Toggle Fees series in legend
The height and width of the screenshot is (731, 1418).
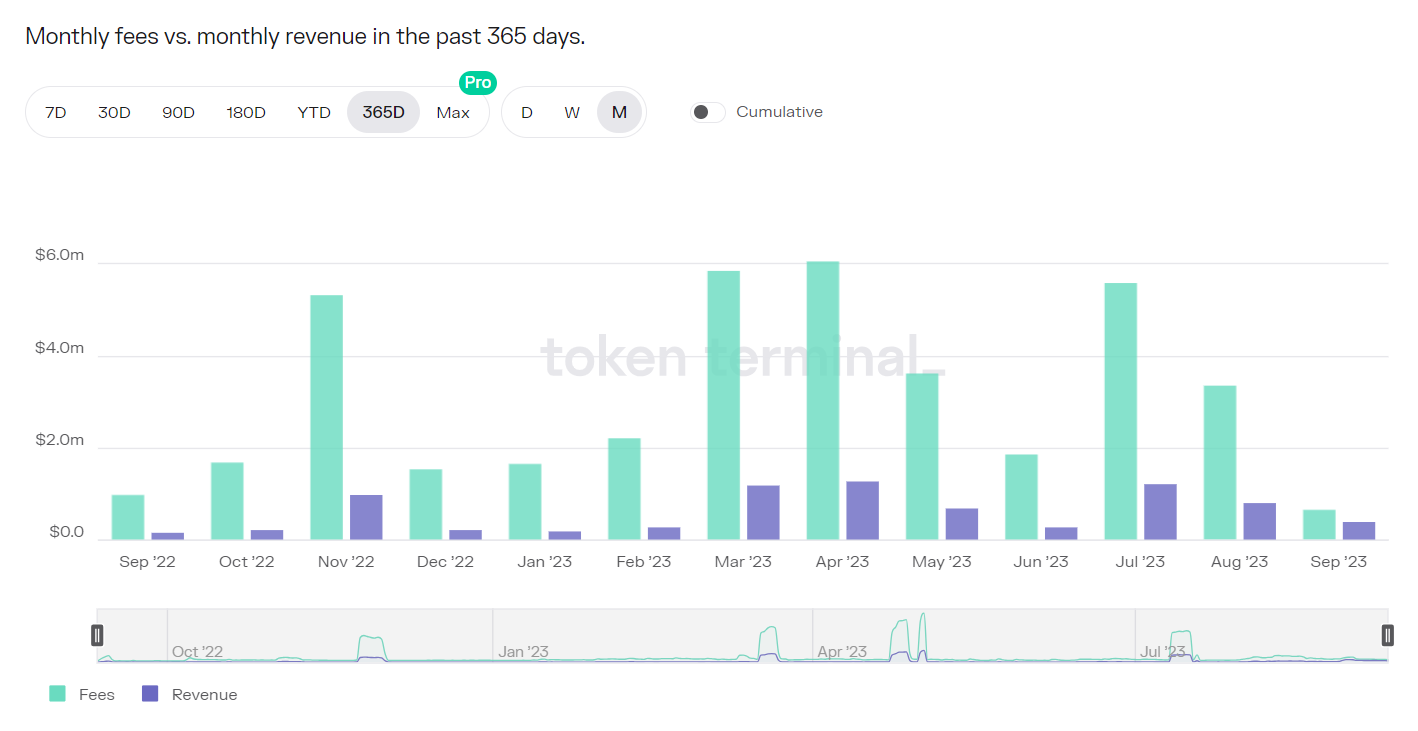(97, 694)
